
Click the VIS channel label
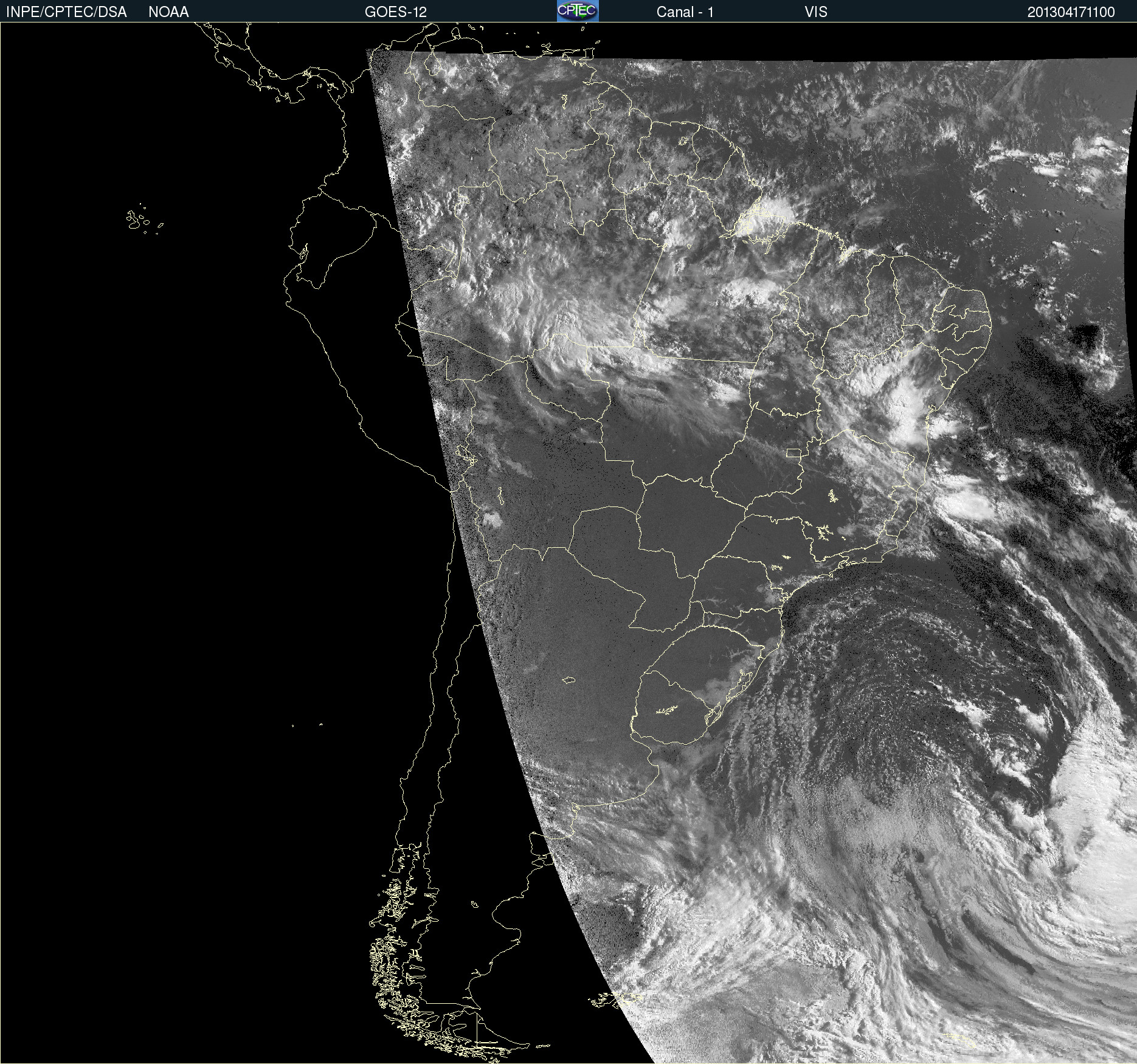click(816, 12)
